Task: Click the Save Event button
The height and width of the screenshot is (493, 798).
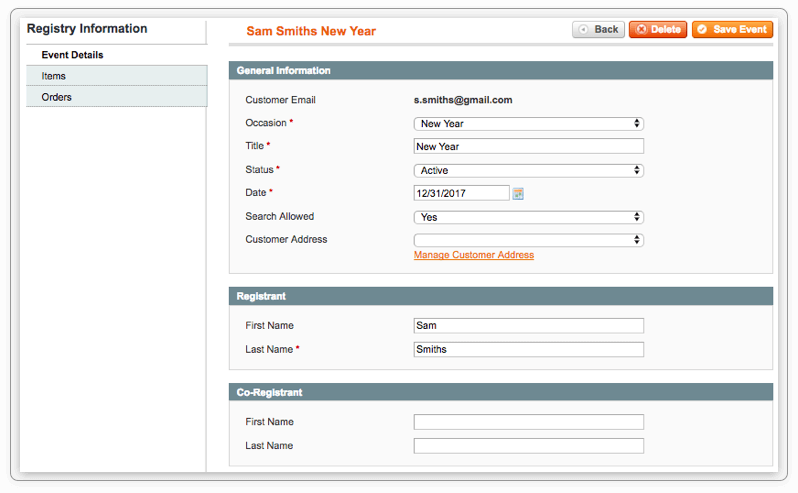Action: tap(732, 30)
